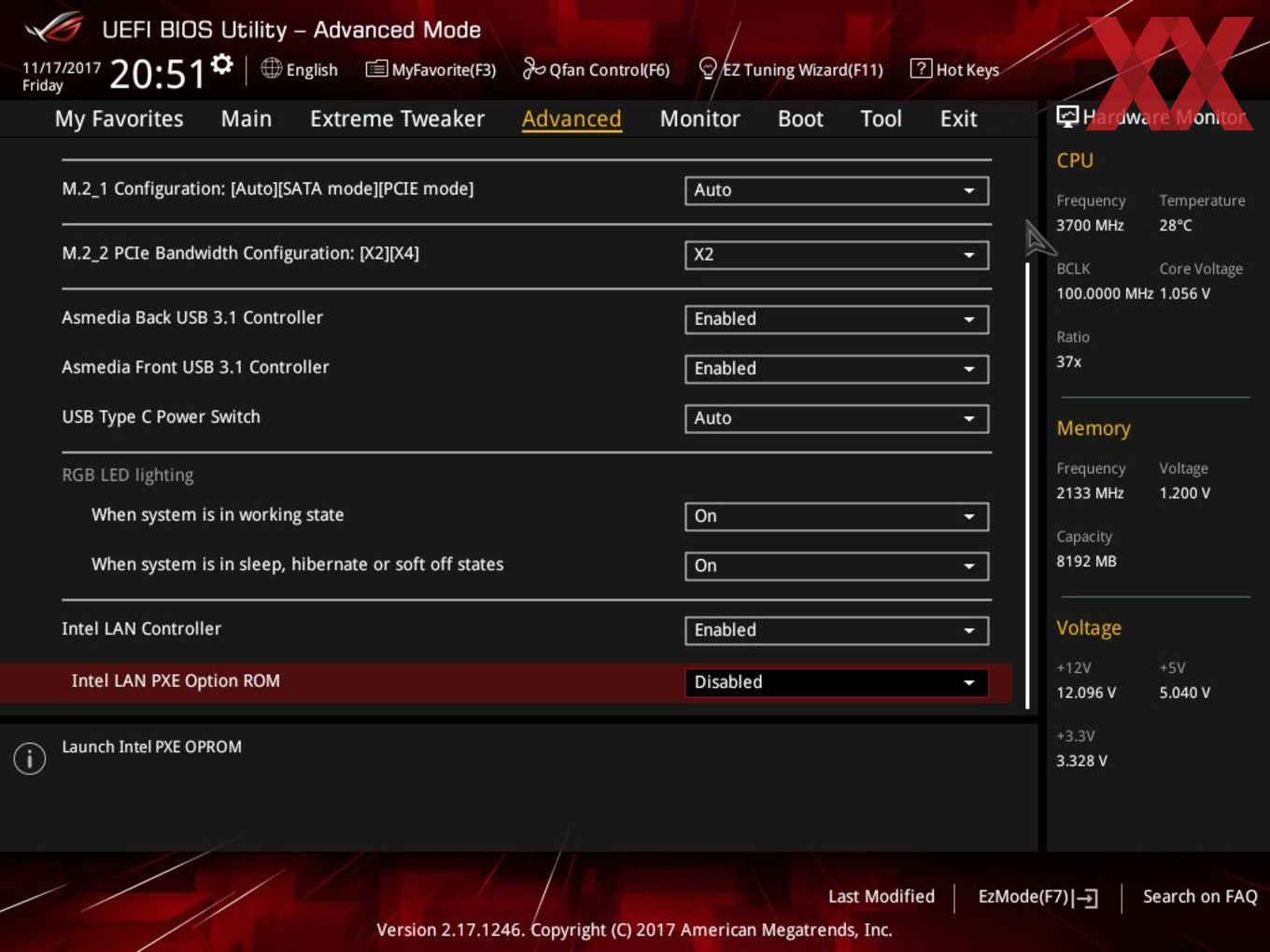This screenshot has width=1270, height=952.
Task: Select Asmedia Back USB 3.1 Controller label
Action: coord(192,317)
